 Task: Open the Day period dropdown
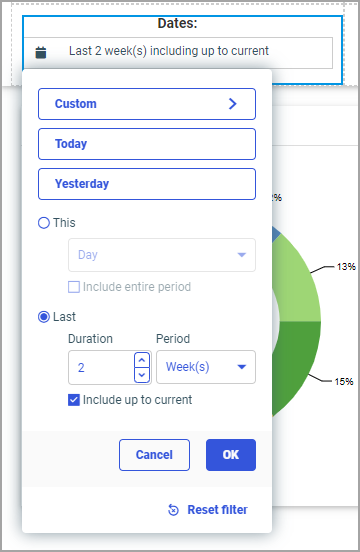point(162,255)
